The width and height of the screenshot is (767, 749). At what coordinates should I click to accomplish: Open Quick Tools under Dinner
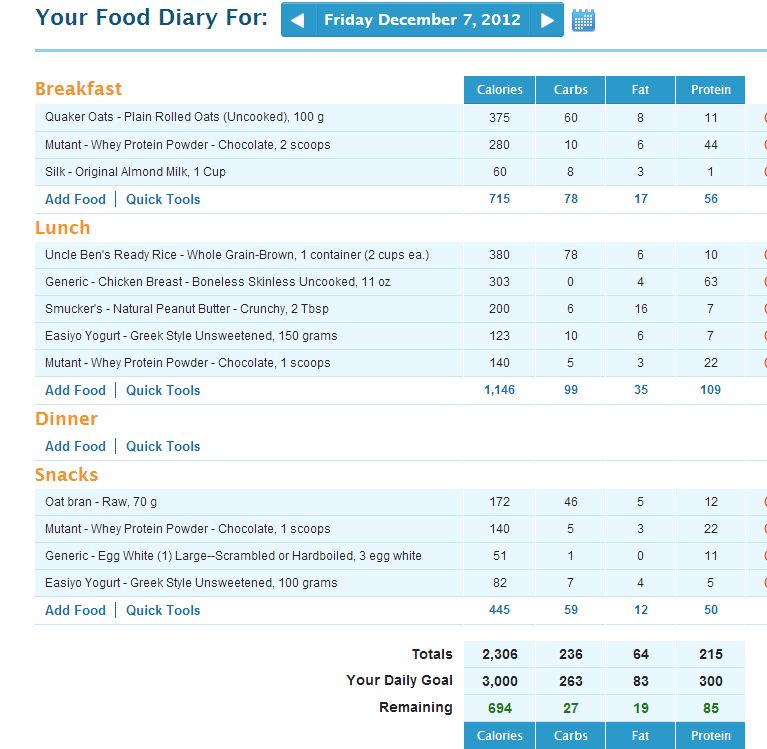pyautogui.click(x=163, y=446)
